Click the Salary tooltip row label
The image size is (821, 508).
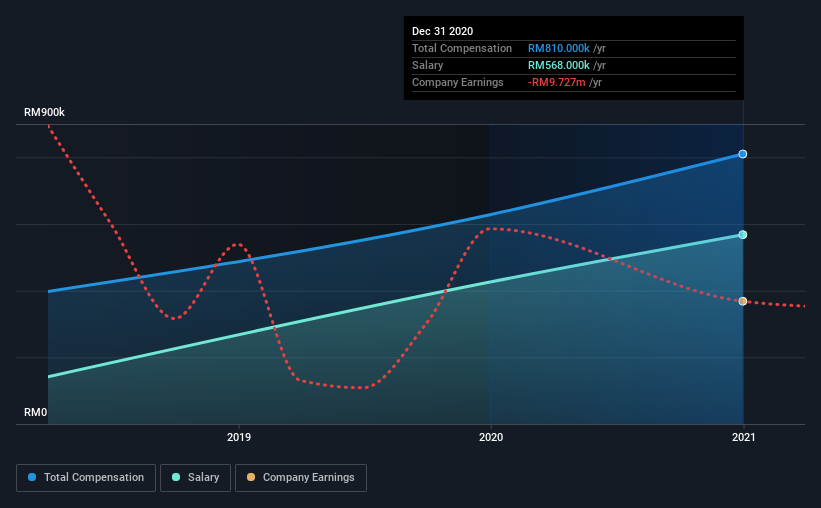pyautogui.click(x=427, y=65)
